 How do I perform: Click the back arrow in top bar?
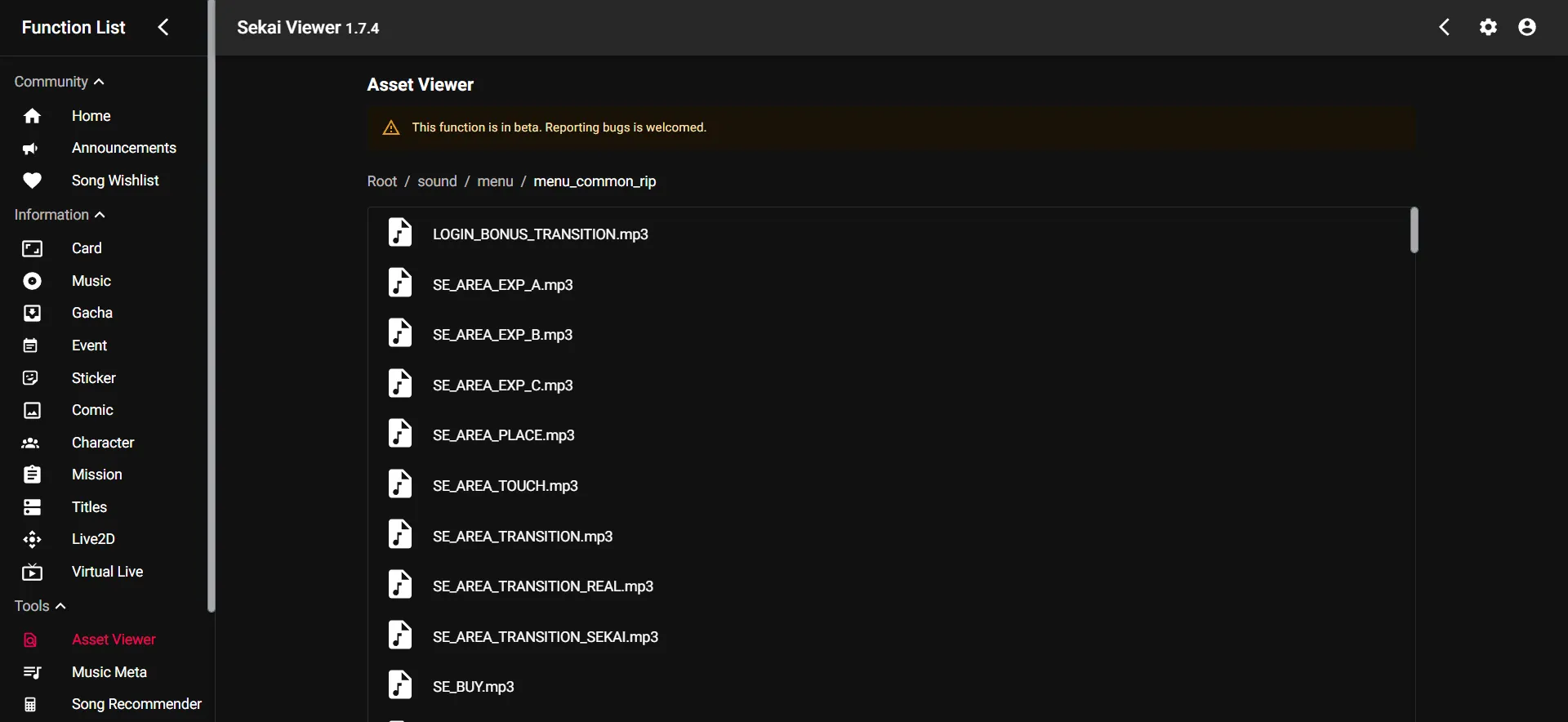[x=1444, y=28]
